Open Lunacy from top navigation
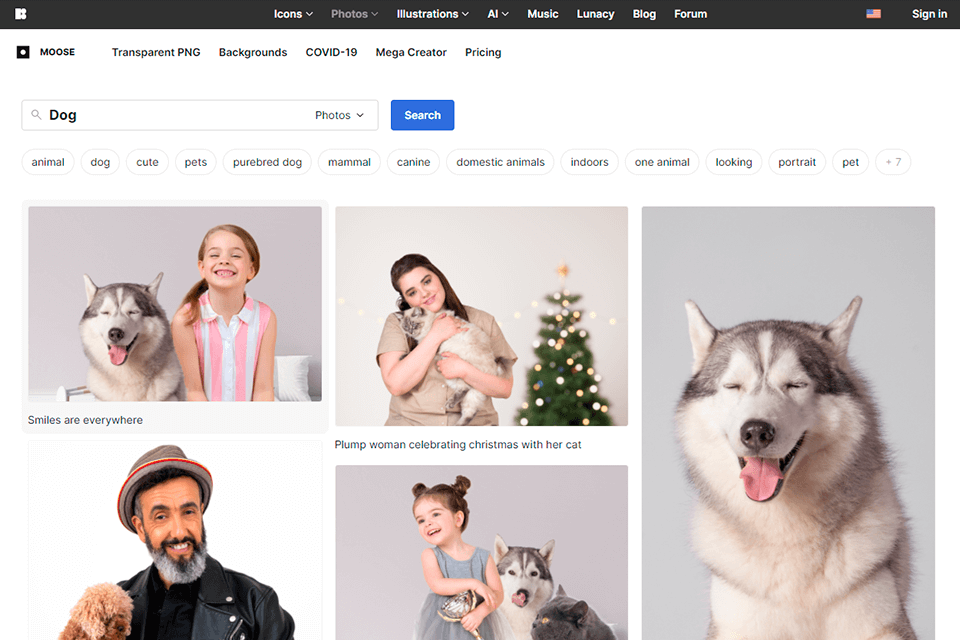The height and width of the screenshot is (640, 960). tap(595, 13)
